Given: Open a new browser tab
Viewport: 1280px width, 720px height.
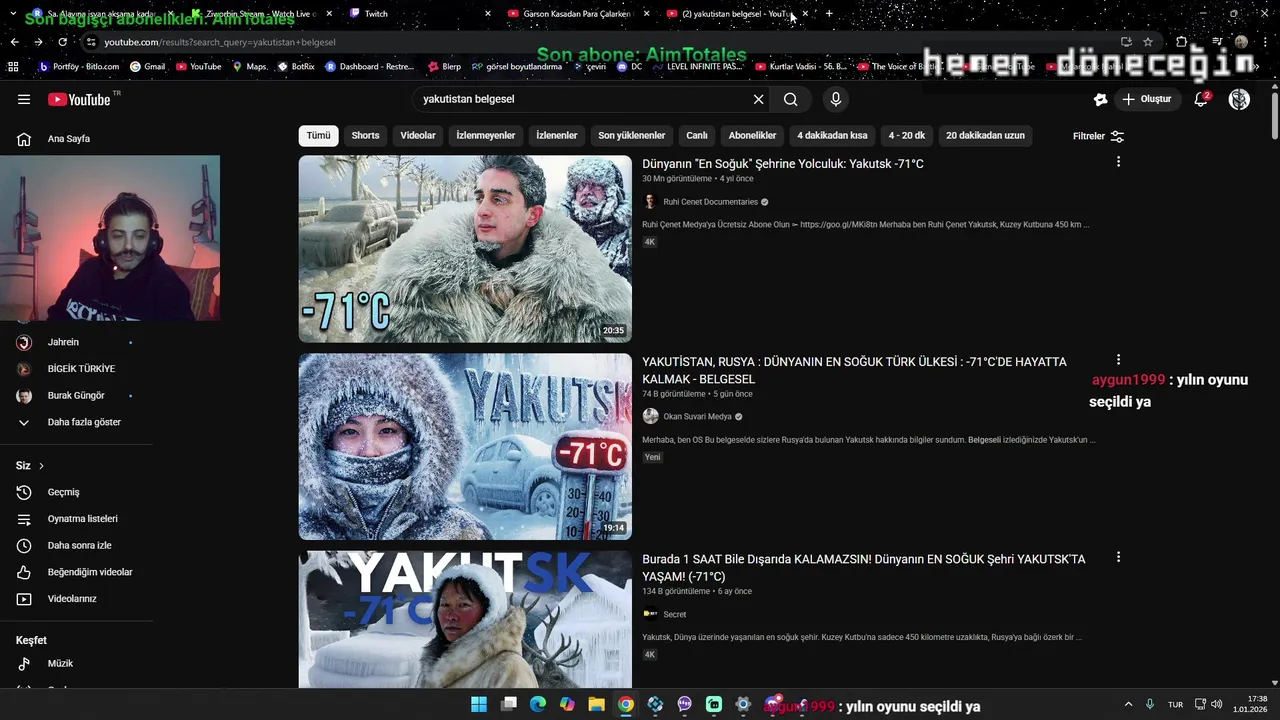Looking at the screenshot, I should click(829, 14).
